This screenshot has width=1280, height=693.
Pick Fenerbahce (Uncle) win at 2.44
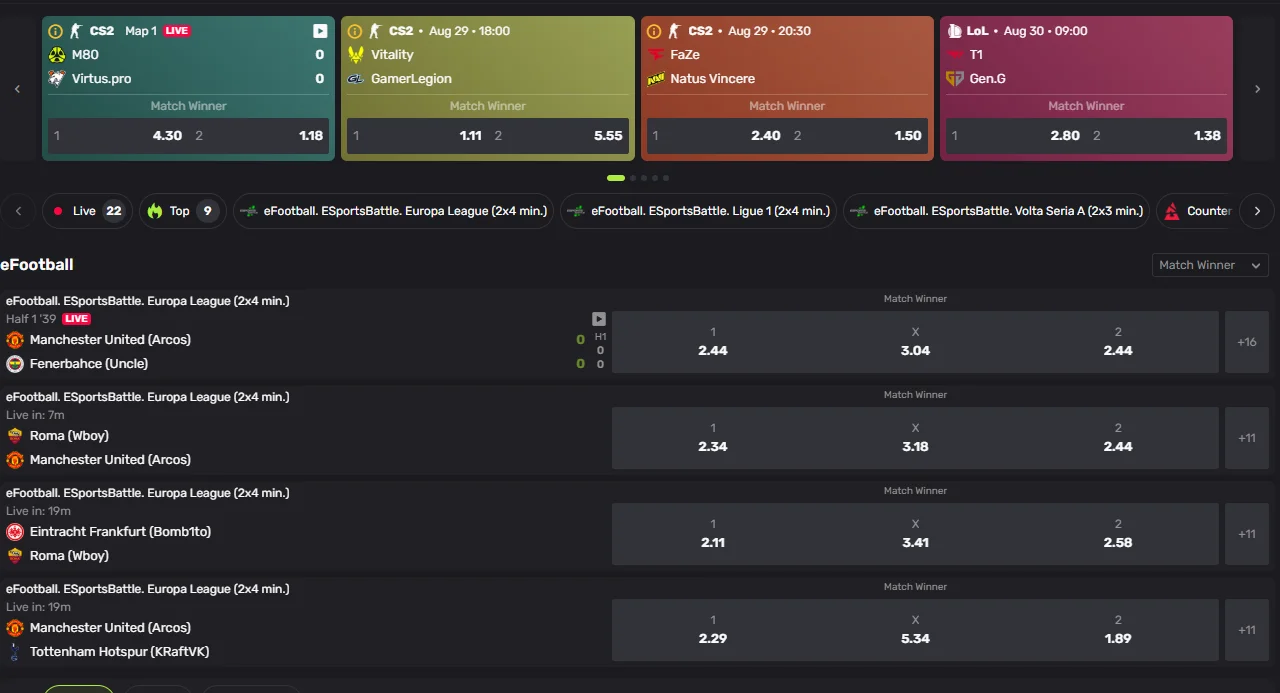pos(1118,342)
